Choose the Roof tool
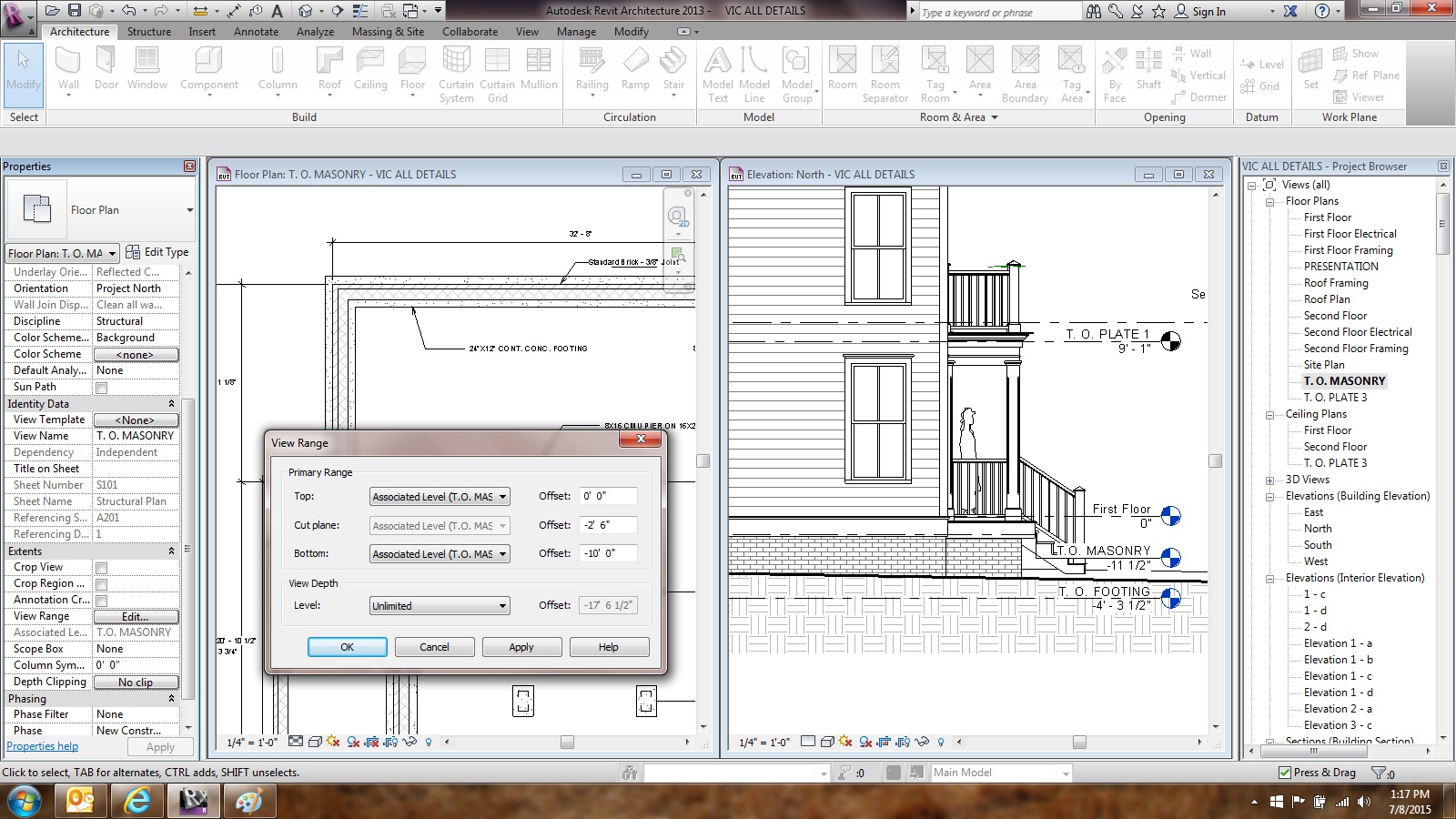 329,69
